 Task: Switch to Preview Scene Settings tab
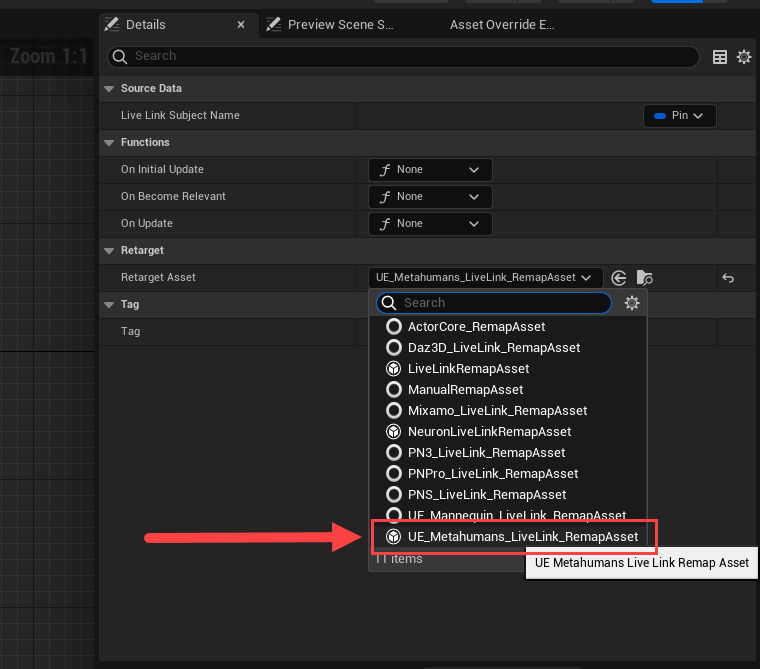pyautogui.click(x=331, y=25)
